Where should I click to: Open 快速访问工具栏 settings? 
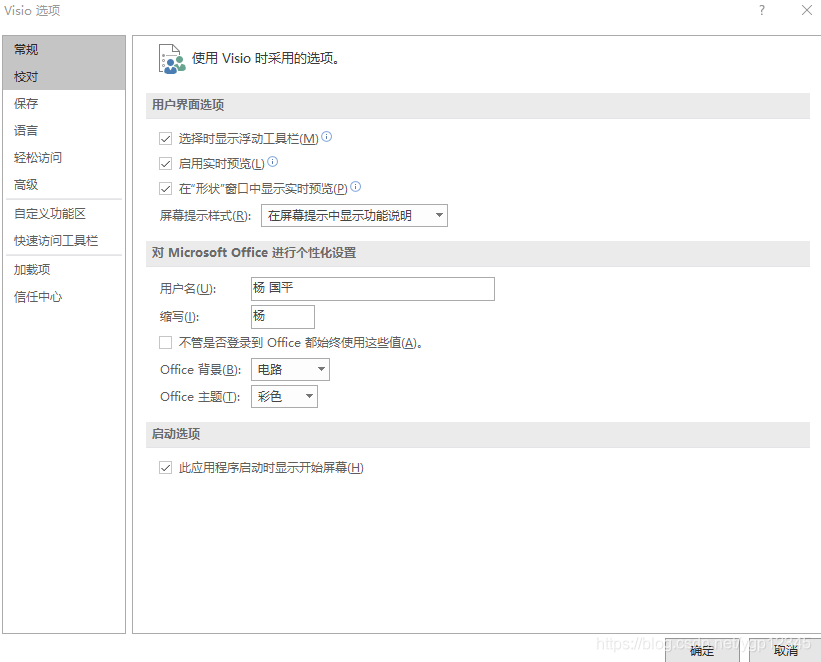[64, 241]
